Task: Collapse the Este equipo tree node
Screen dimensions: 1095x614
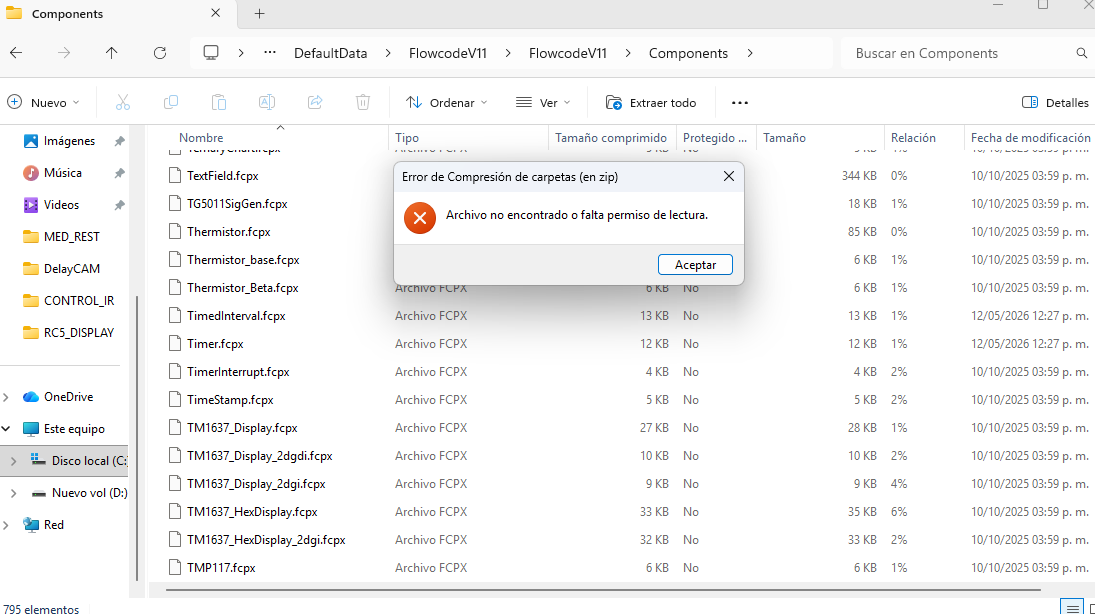Action: click(6, 429)
